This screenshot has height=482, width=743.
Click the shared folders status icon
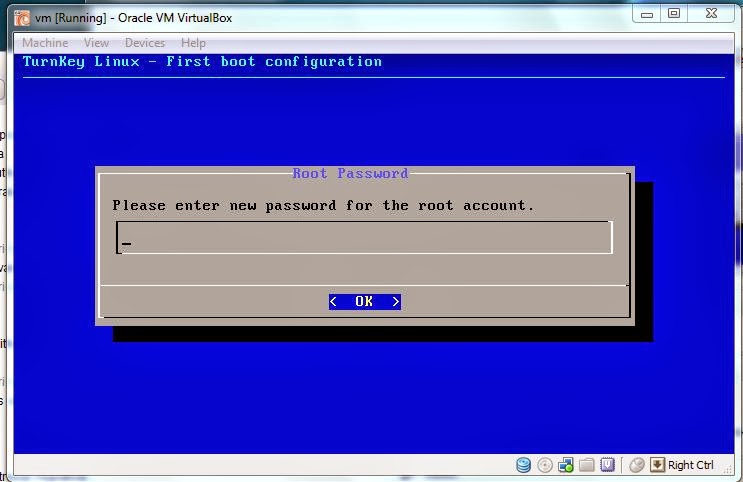587,465
